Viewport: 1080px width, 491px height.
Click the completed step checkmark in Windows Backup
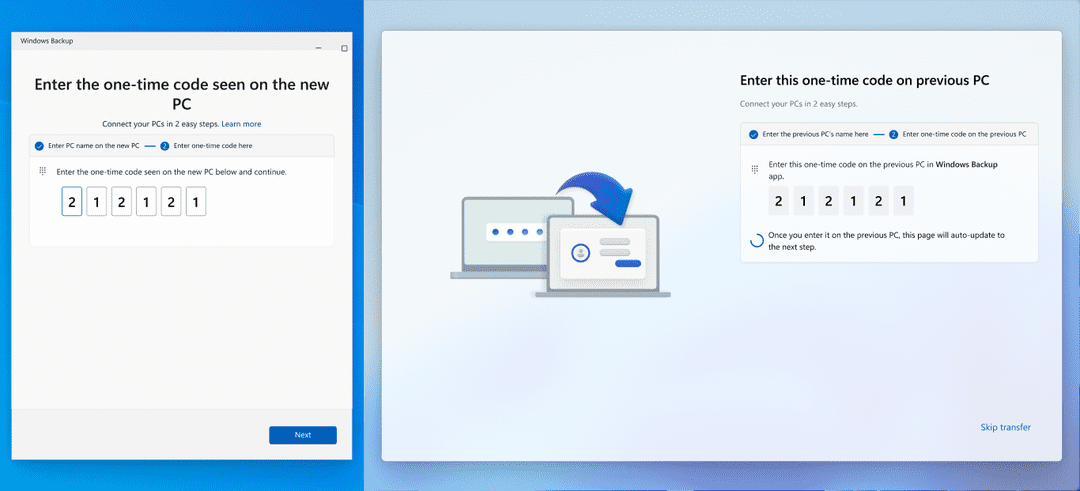pos(39,146)
